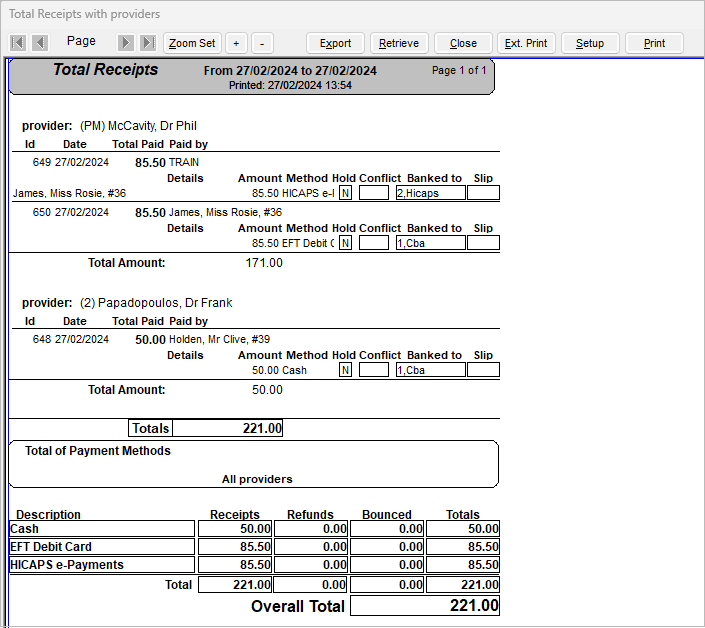The width and height of the screenshot is (705, 628).
Task: Export the Total Receipts report
Action: 335,43
